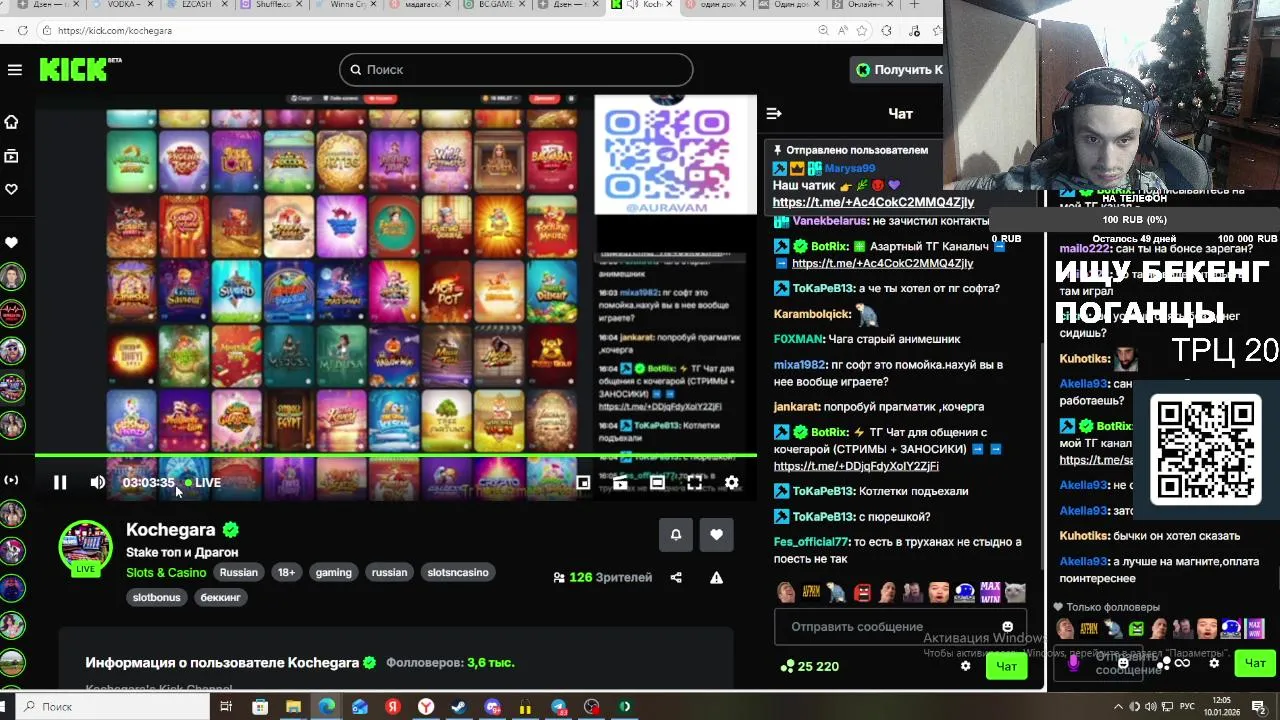This screenshot has height=720, width=1280.
Task: Click the 25 220 channel points counter
Action: (x=810, y=666)
